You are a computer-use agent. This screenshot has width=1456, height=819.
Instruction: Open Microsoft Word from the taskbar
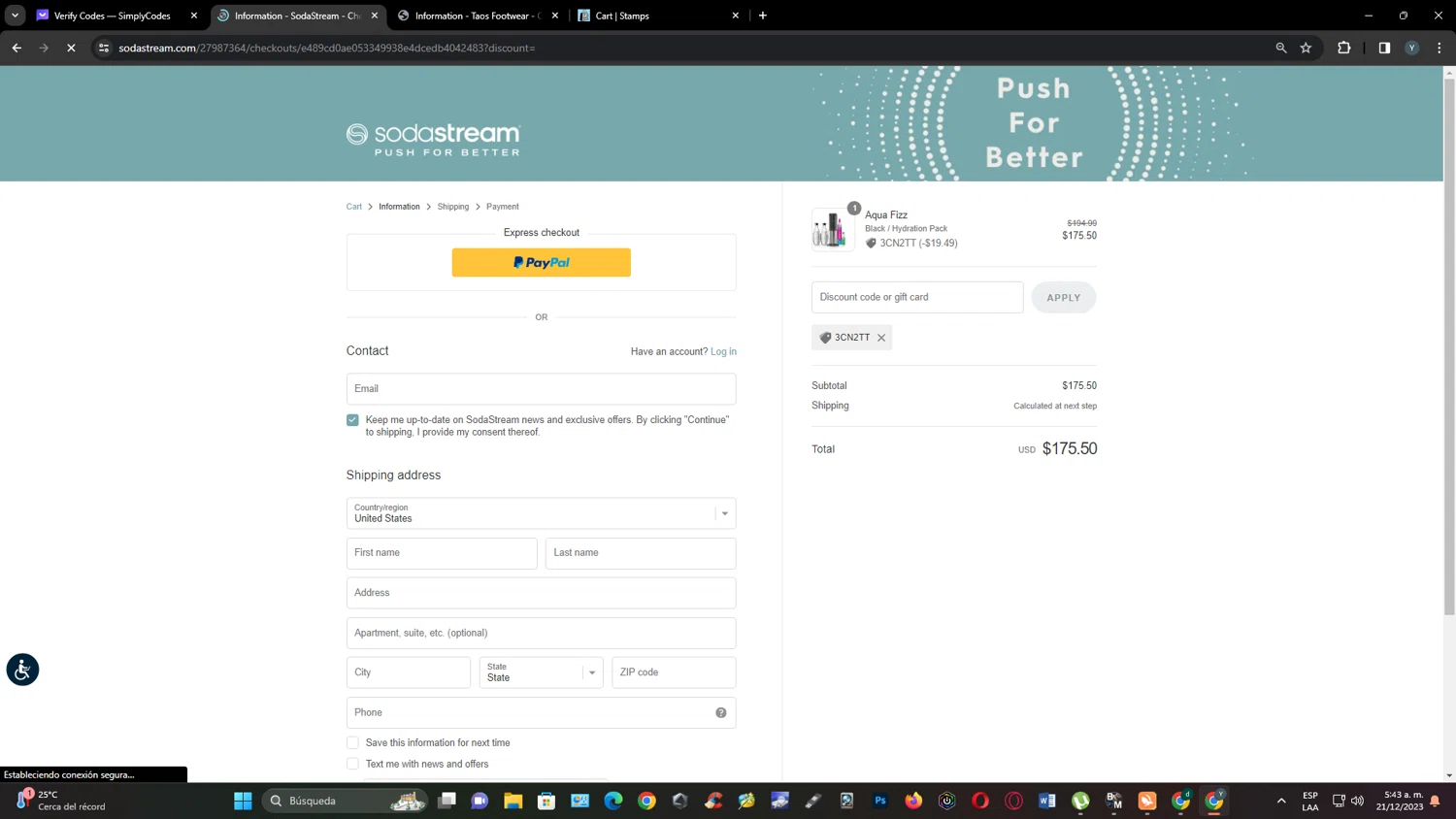coord(1046,801)
